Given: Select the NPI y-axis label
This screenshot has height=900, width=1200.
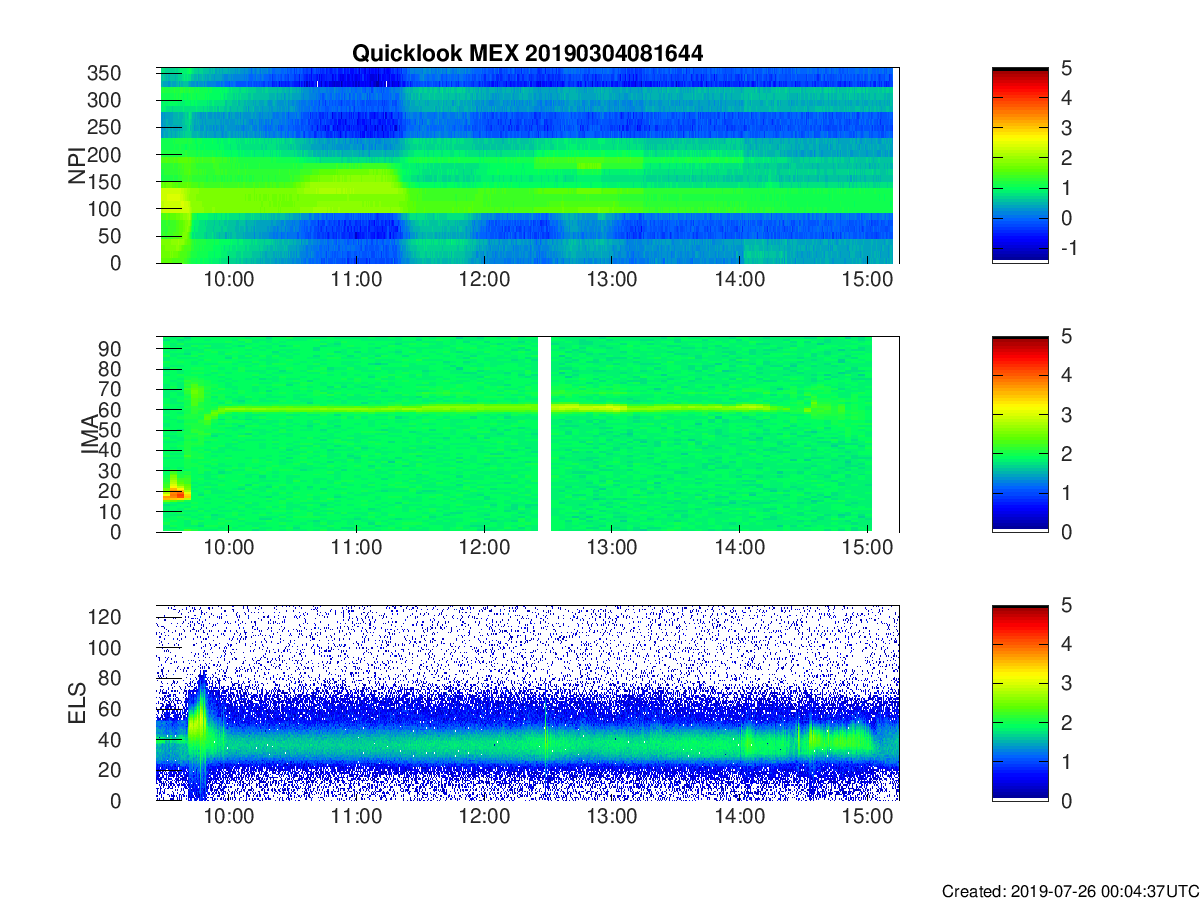Looking at the screenshot, I should 77,165.
